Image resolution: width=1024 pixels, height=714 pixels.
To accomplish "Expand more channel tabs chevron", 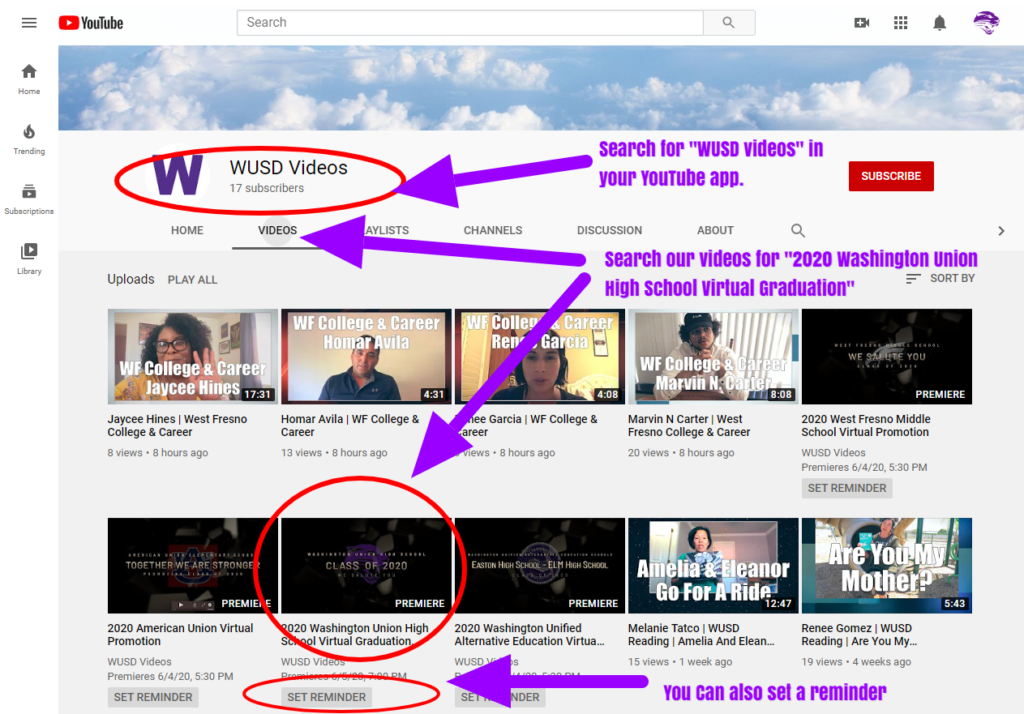I will coord(1000,231).
